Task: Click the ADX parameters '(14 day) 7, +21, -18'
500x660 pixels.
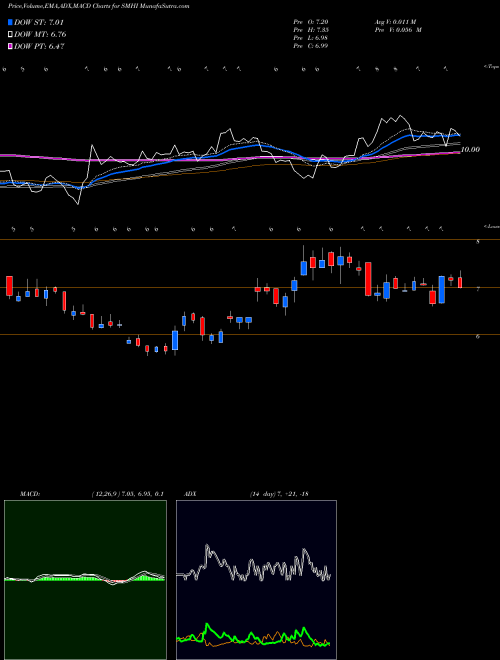Action: [279, 494]
